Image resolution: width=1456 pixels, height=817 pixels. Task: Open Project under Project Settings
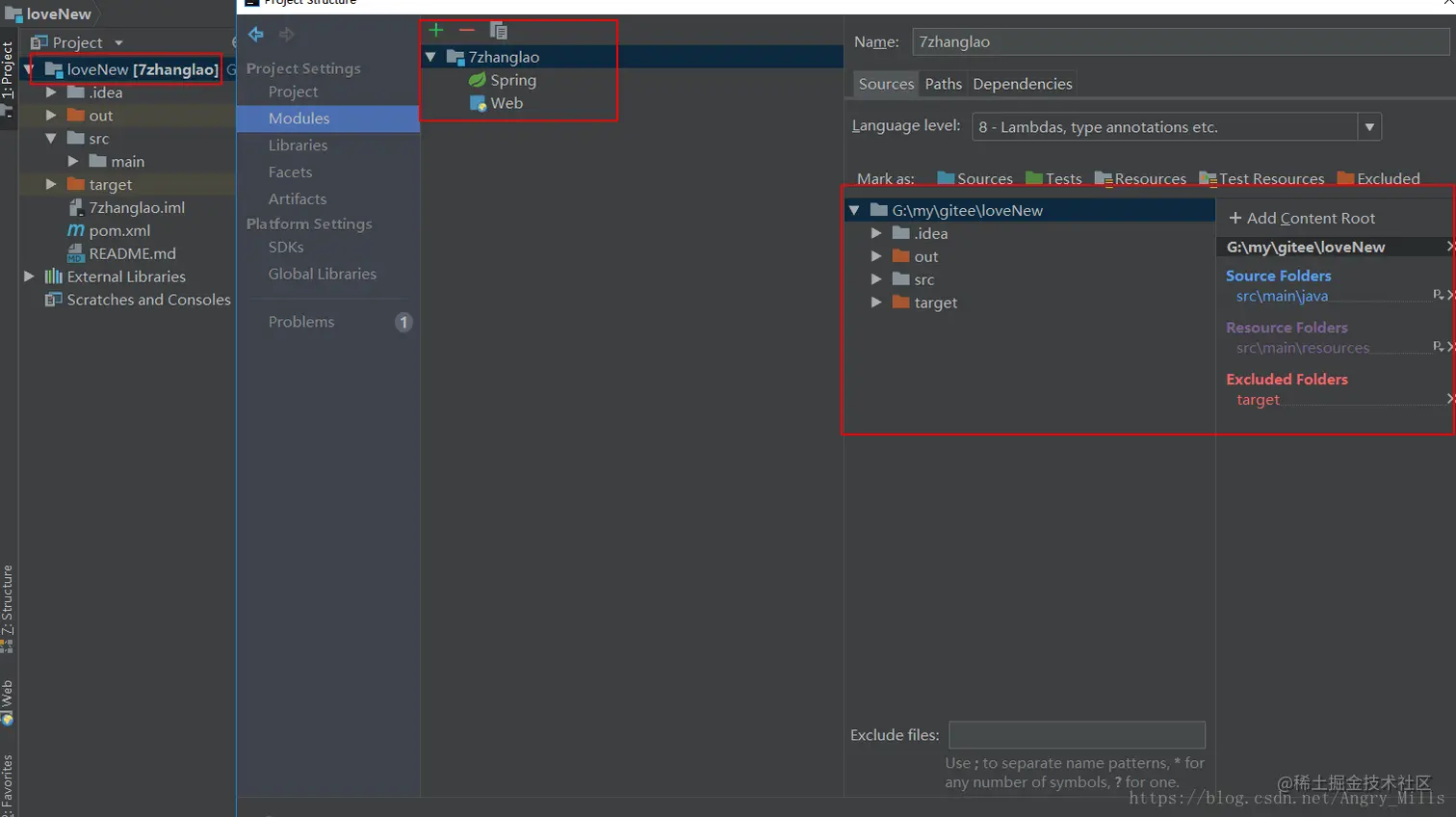click(293, 92)
